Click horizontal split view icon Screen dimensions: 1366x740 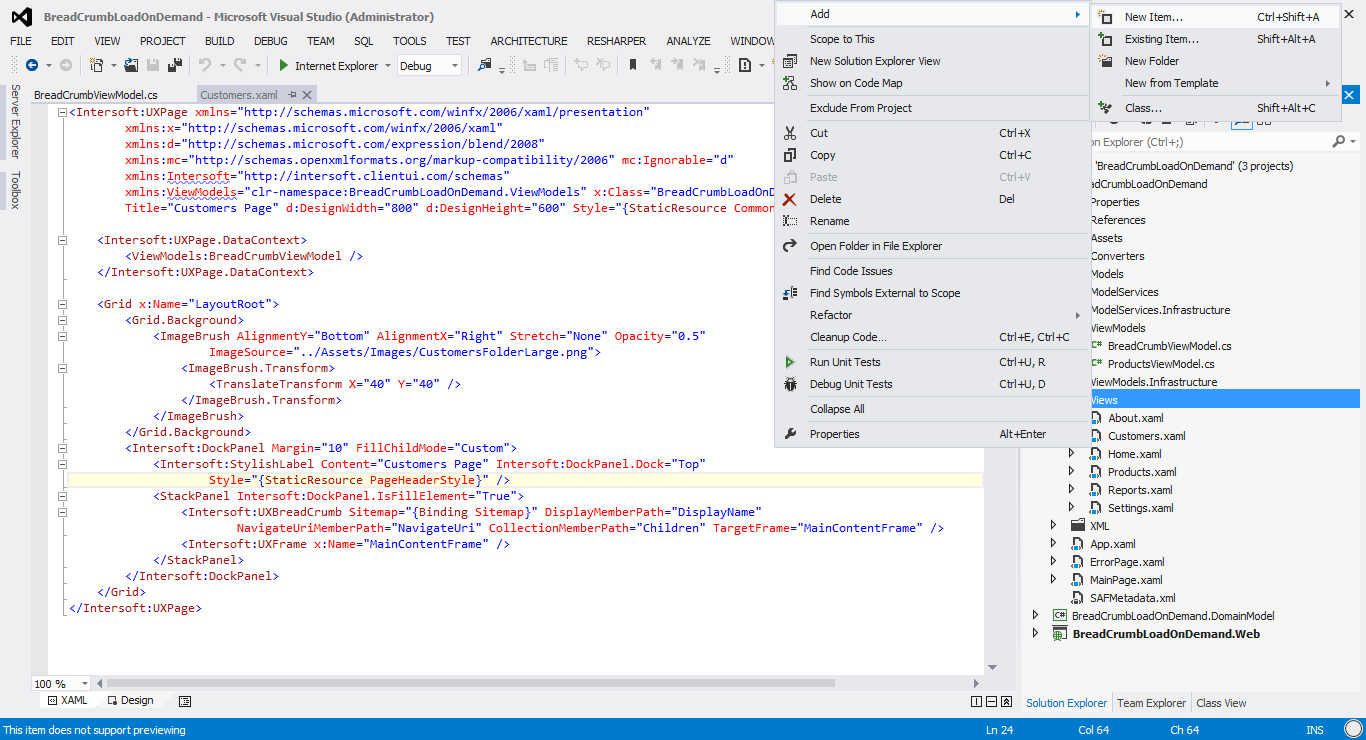pos(990,702)
